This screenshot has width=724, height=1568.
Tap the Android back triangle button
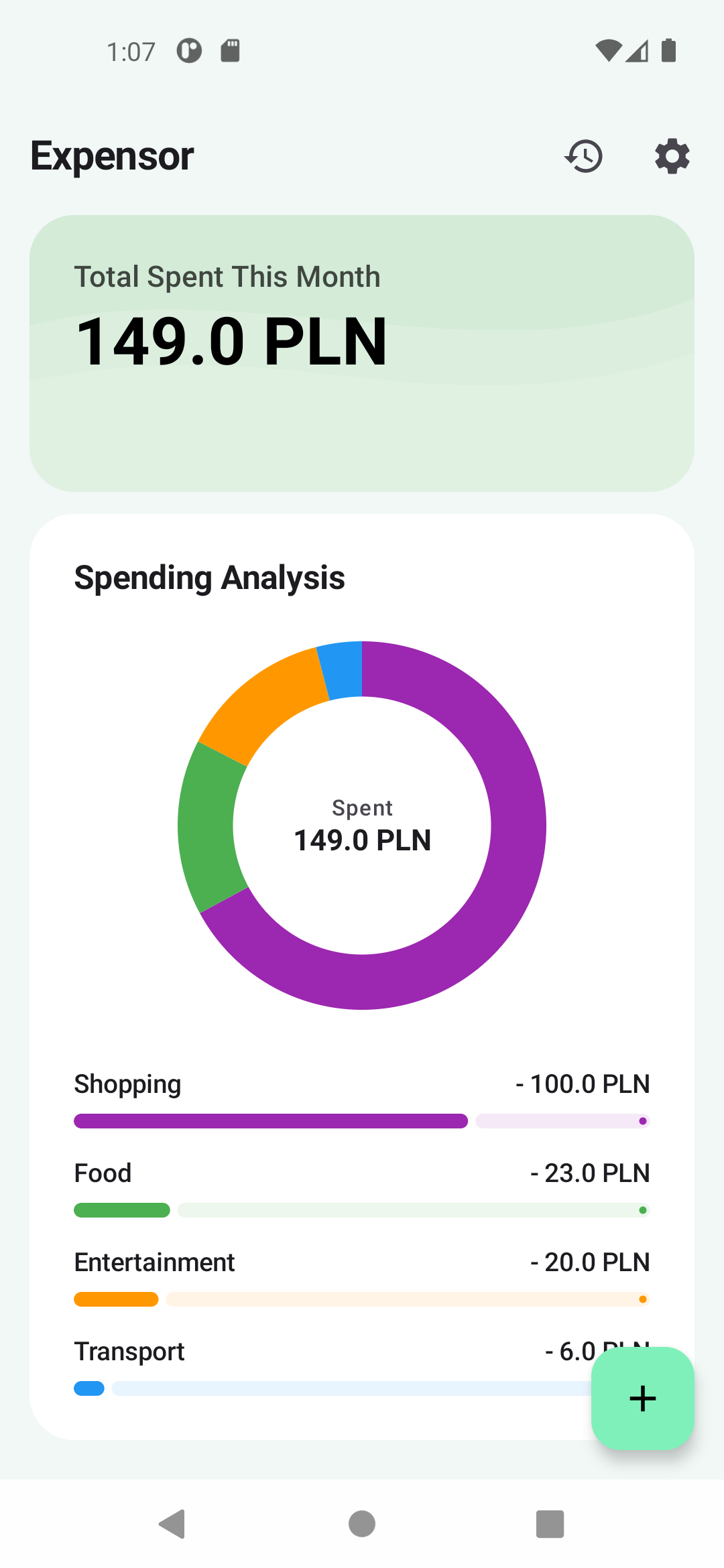pos(172,1524)
